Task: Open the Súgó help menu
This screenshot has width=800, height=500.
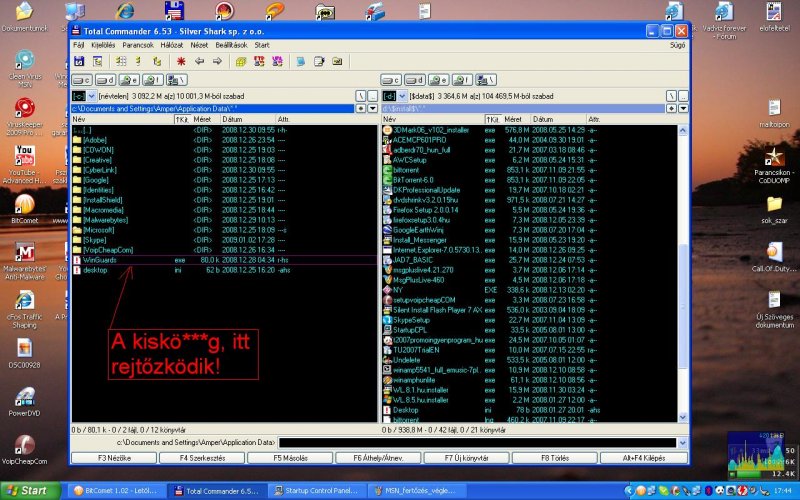Action: (677, 45)
